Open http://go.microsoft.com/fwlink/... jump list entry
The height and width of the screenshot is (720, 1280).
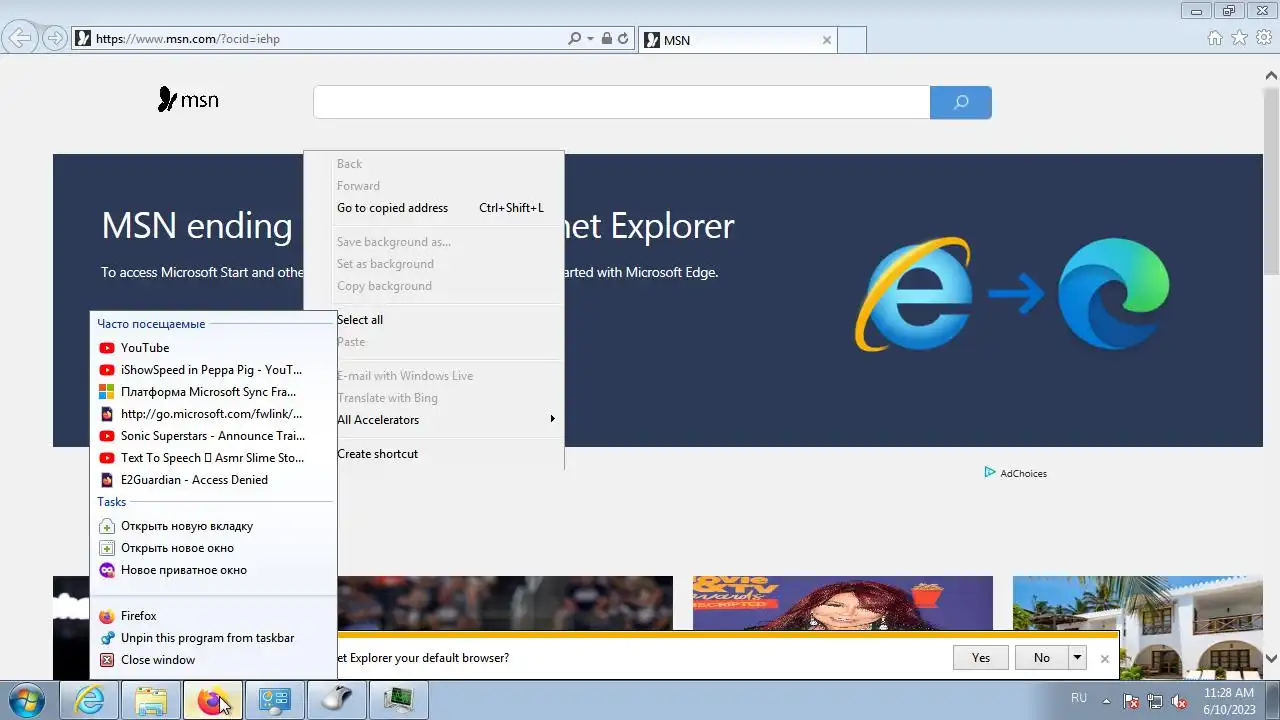coord(213,414)
